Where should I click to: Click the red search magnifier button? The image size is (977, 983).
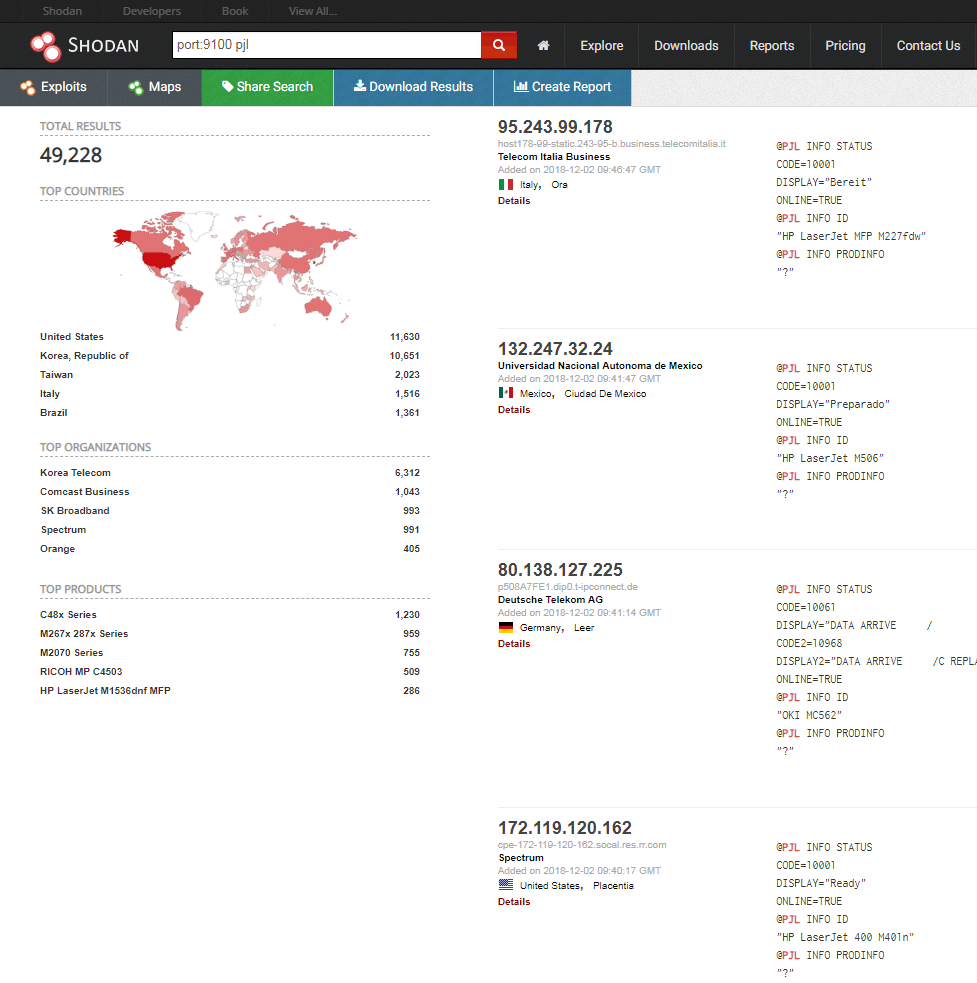pos(499,45)
